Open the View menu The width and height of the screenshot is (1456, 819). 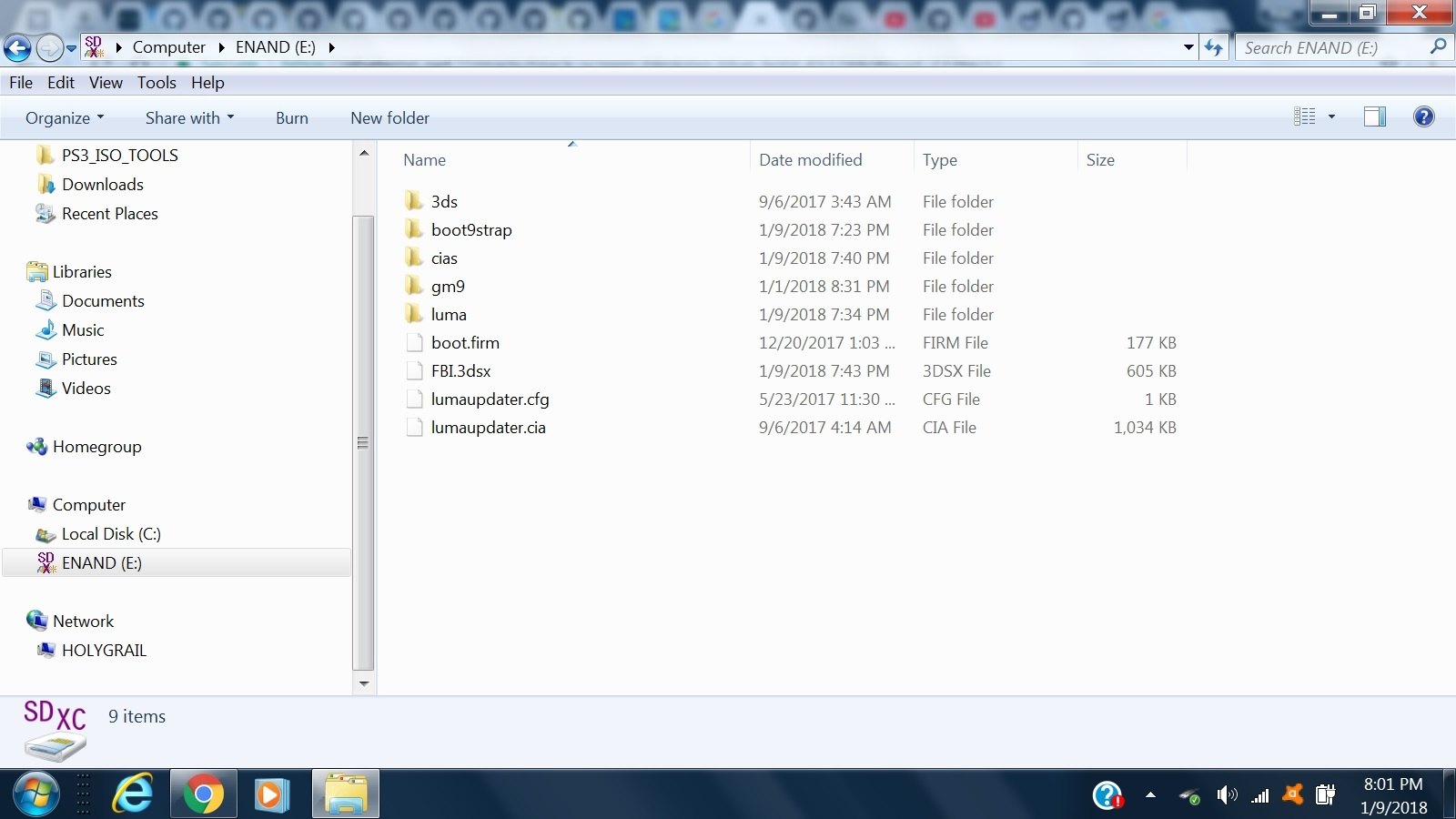coord(106,82)
